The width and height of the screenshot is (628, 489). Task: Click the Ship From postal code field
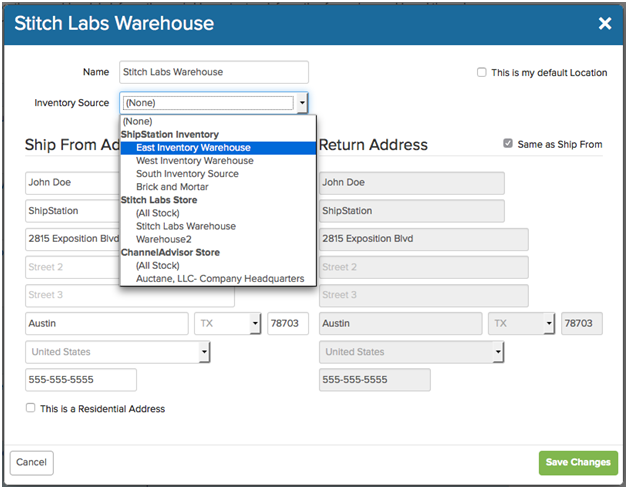pyautogui.click(x=288, y=324)
